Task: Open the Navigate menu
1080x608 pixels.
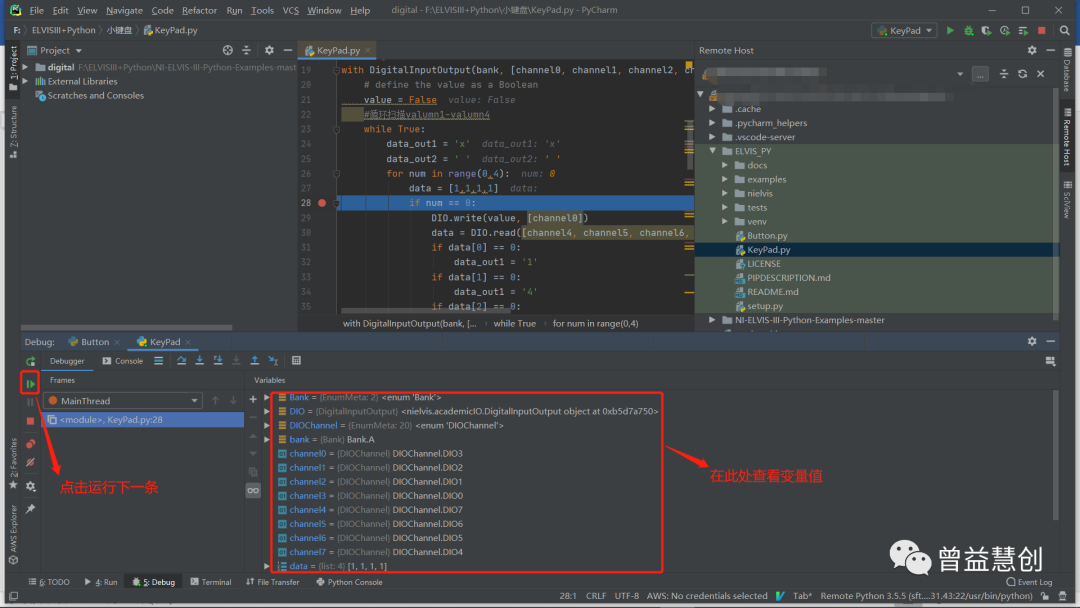Action: point(124,10)
